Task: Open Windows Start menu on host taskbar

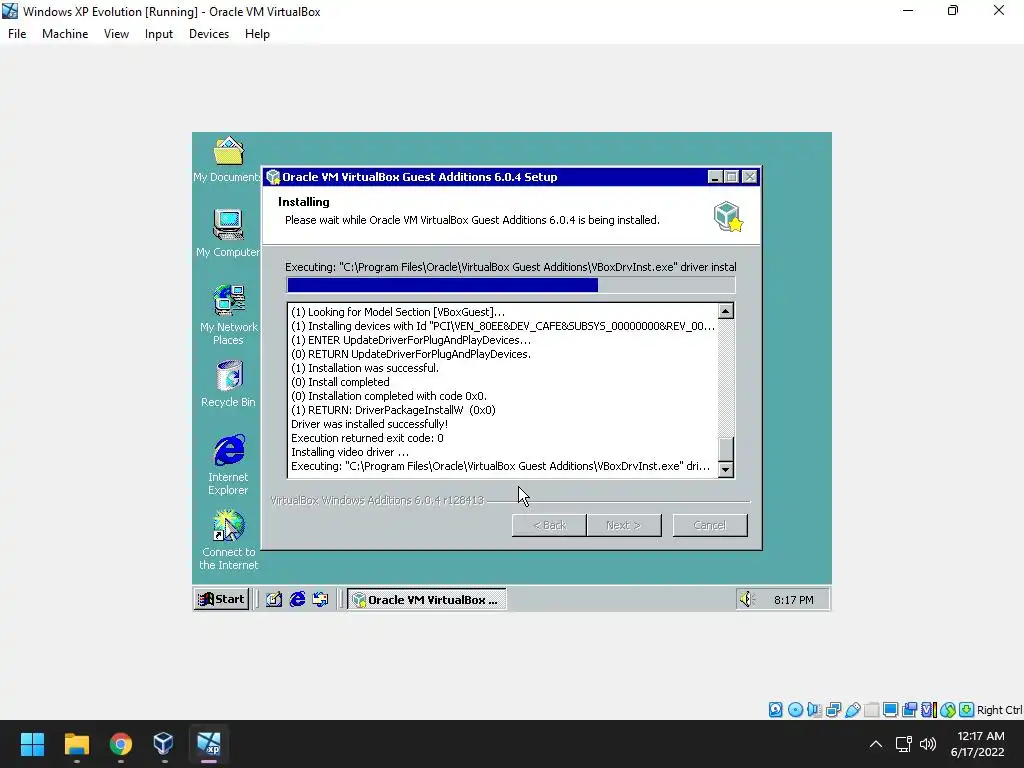Action: [x=32, y=744]
